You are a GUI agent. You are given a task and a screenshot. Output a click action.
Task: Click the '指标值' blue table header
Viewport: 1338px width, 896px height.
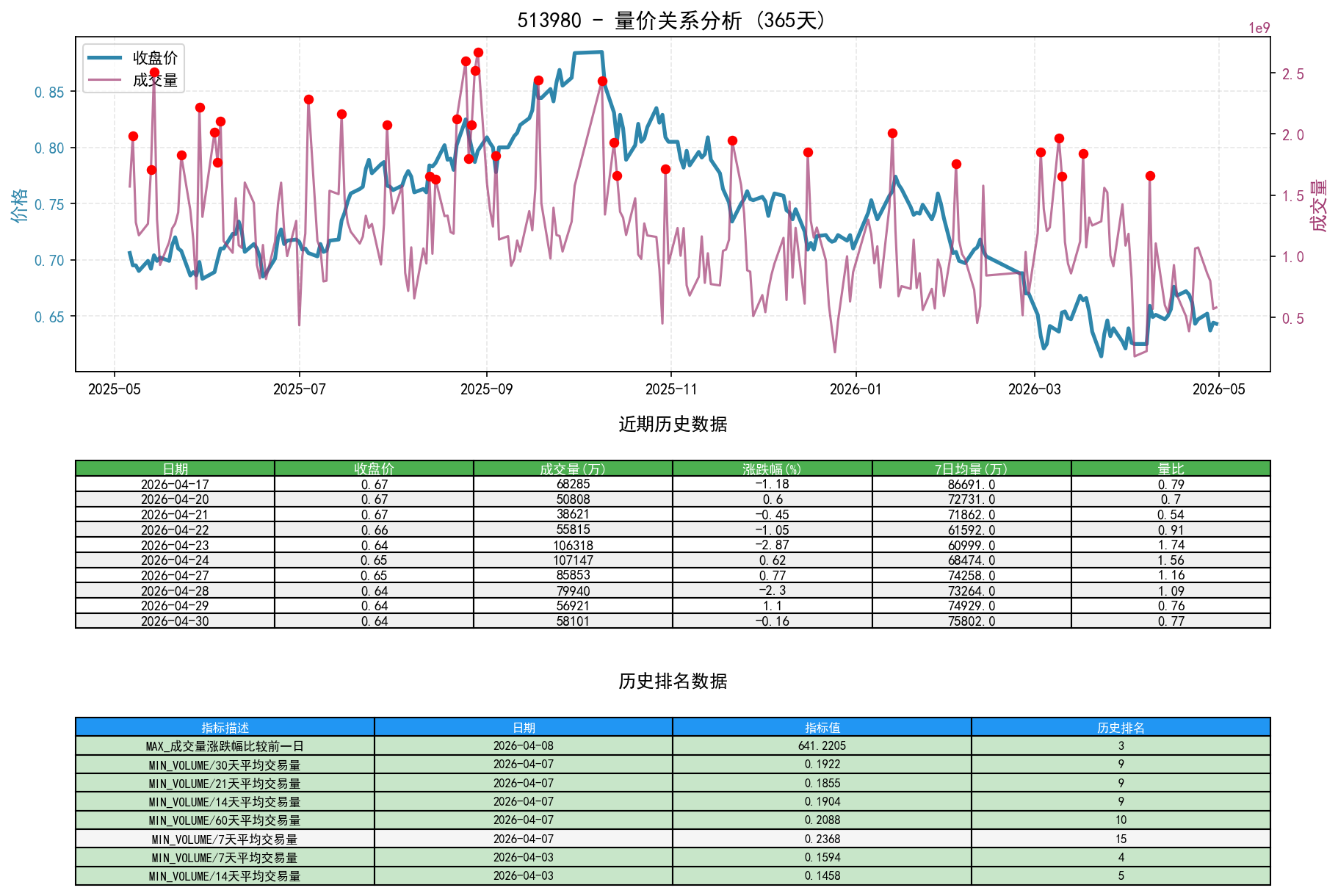click(x=822, y=727)
